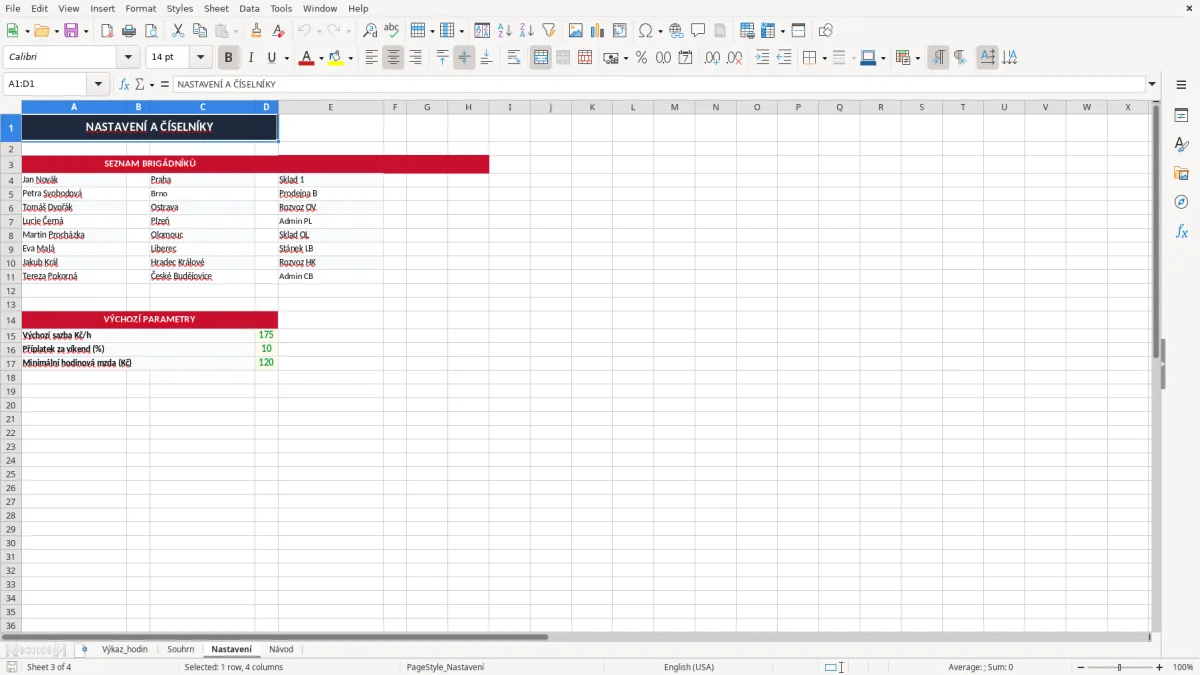Open the font size dropdown arrow

pyautogui.click(x=201, y=57)
